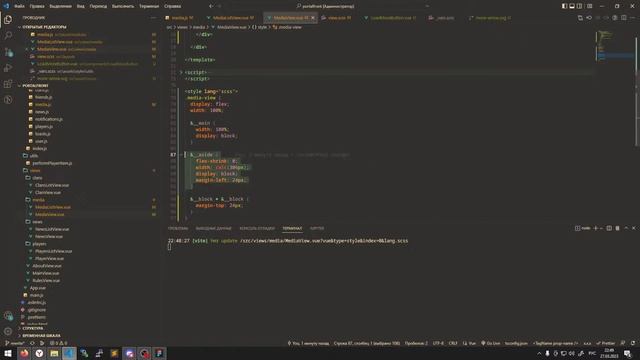
Task: Switch to the _vars.scss editor tab
Action: tap(444, 18)
